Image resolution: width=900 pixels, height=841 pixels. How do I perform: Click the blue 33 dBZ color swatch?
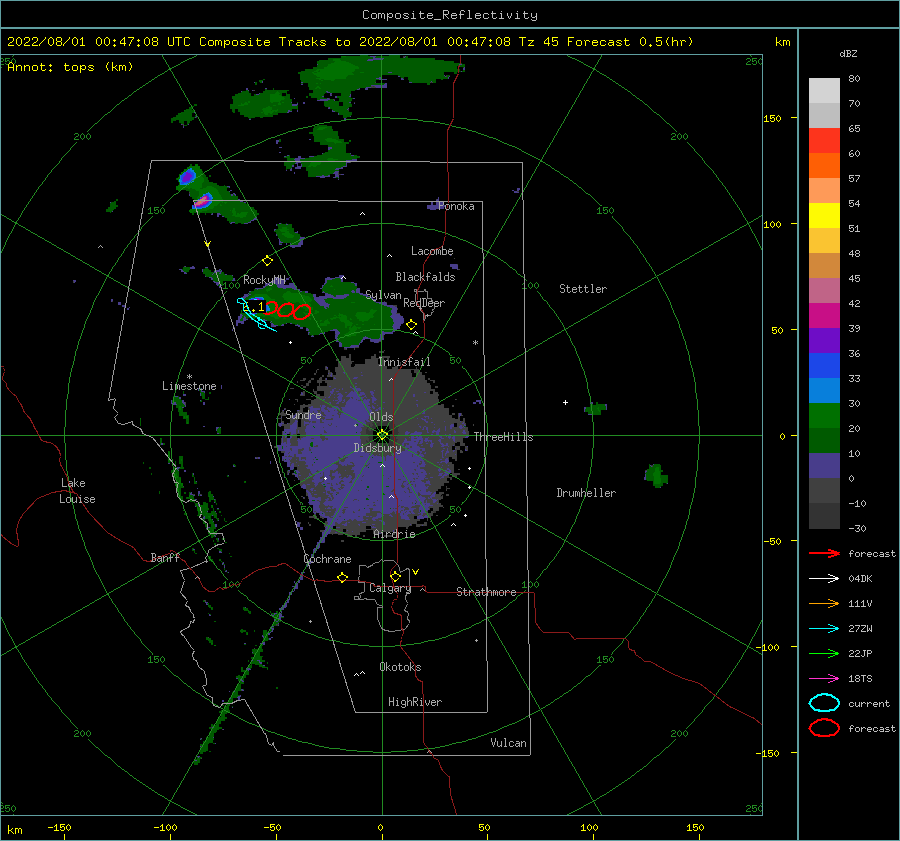pos(824,365)
